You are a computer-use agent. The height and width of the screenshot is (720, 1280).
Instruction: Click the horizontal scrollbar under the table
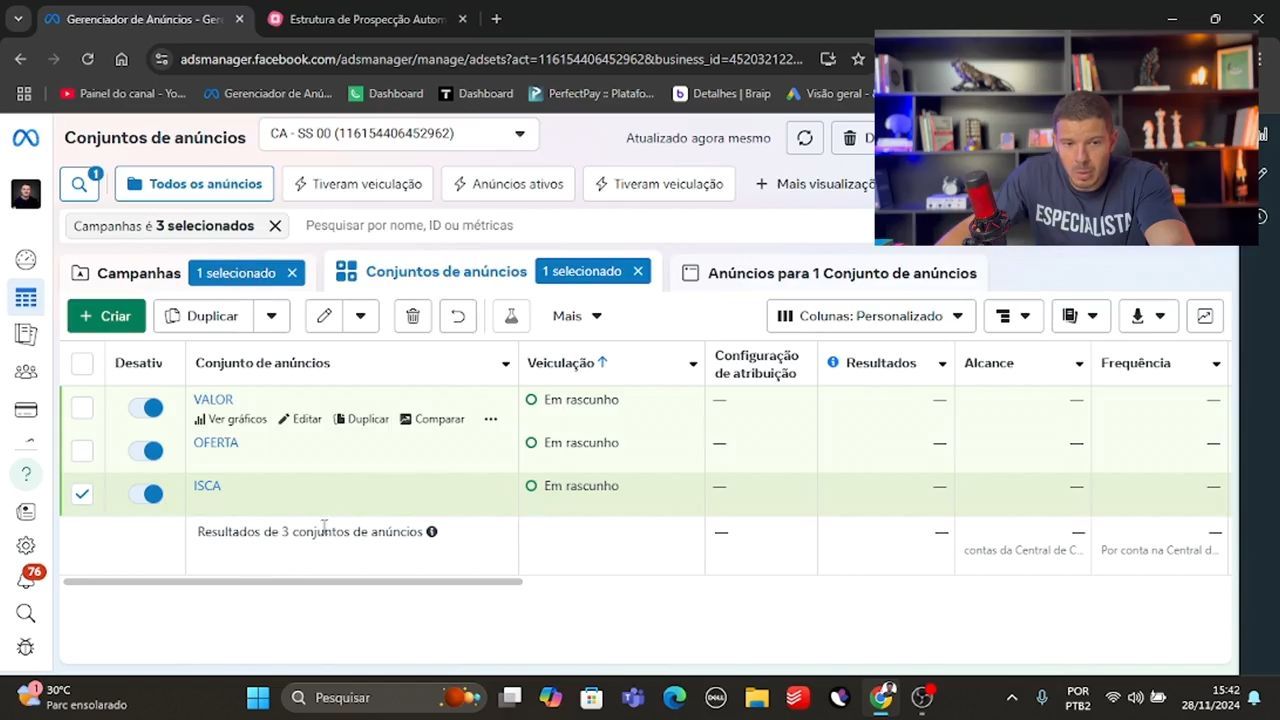[x=292, y=581]
